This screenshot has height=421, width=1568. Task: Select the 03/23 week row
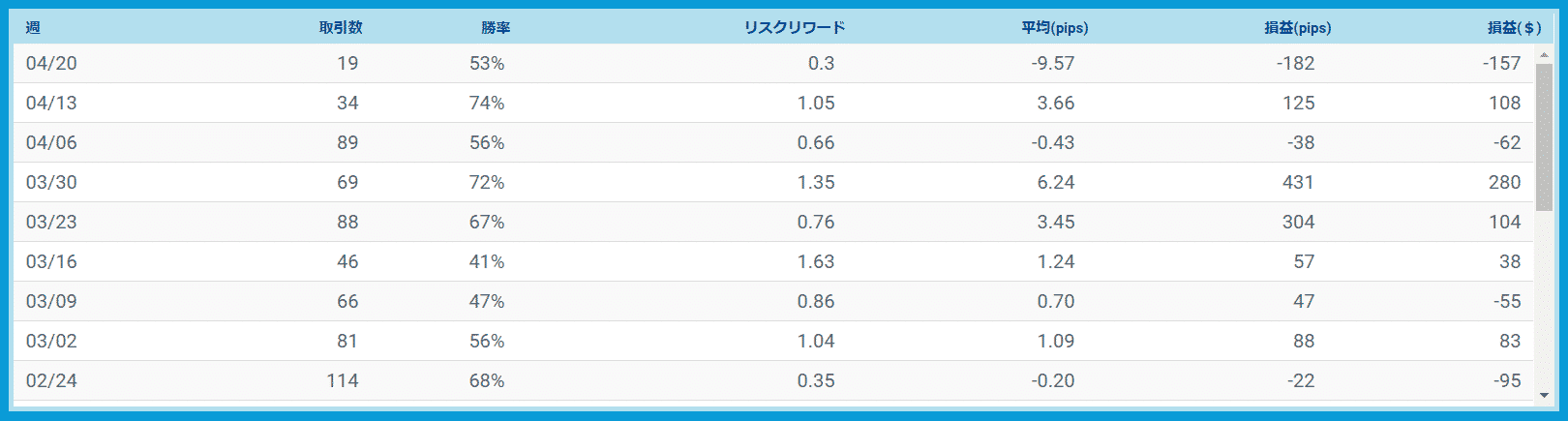pyautogui.click(x=774, y=222)
